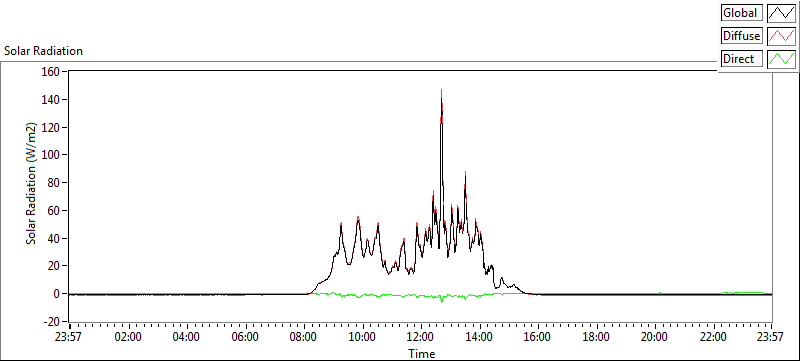Click the -20 y-axis minimum value
The width and height of the screenshot is (800, 361).
[x=51, y=321]
